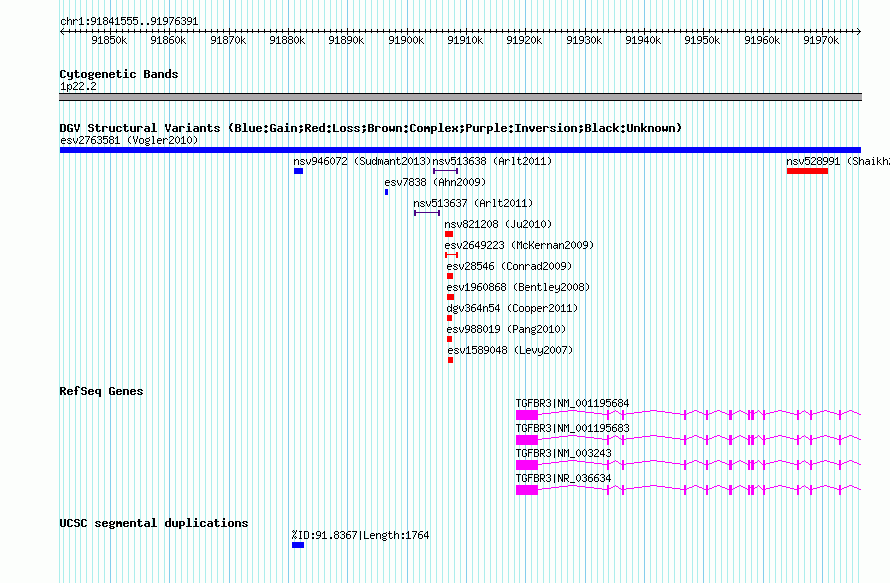This screenshot has width=890, height=583.
Task: Click the 91900k ruler tick label
Action: 406,40
